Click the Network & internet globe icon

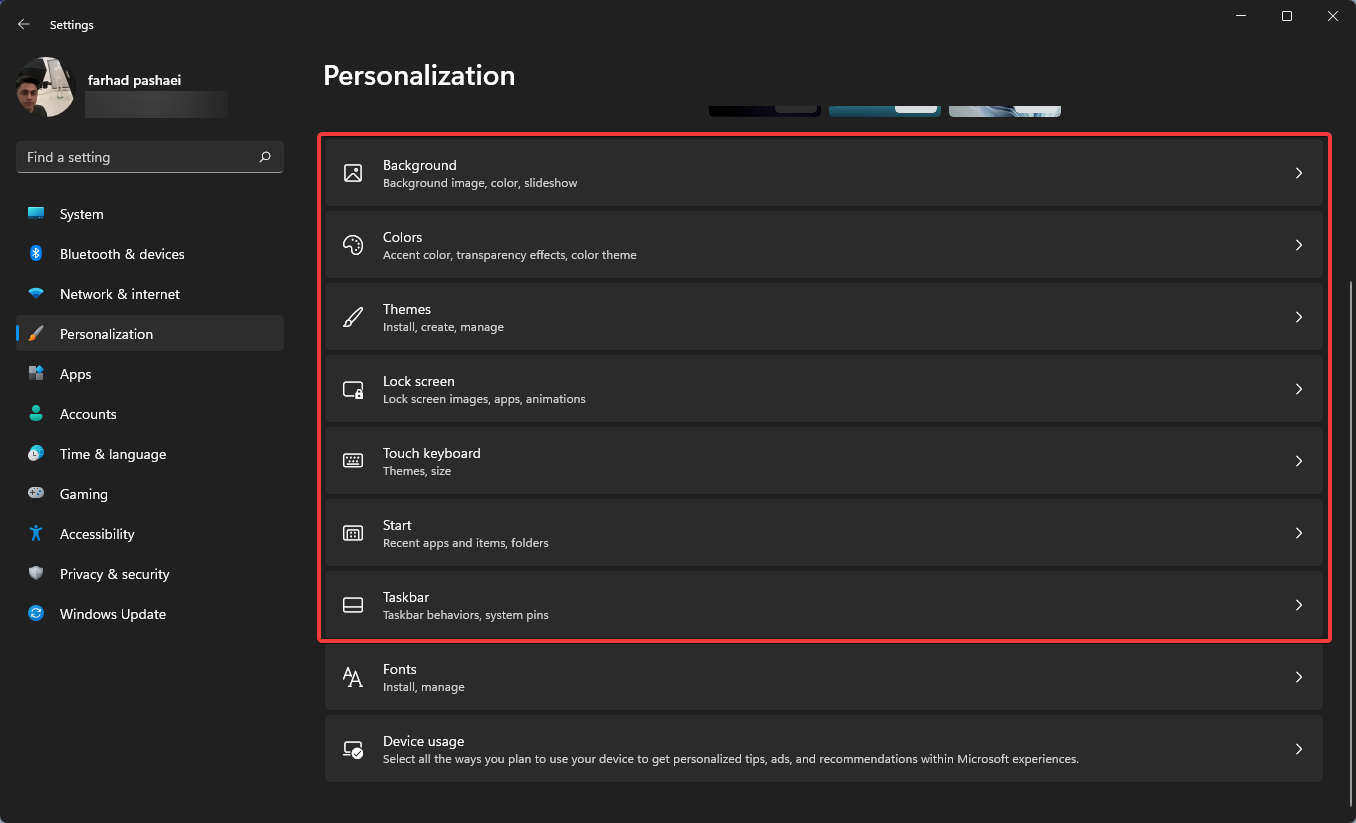click(x=36, y=294)
